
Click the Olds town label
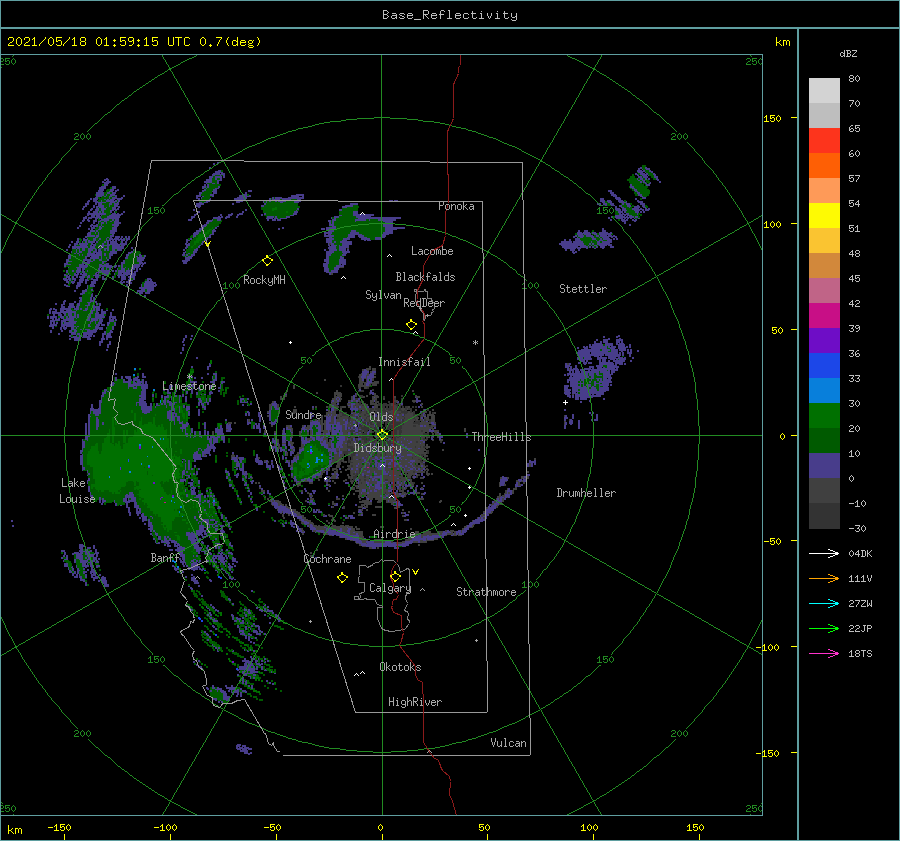381,417
